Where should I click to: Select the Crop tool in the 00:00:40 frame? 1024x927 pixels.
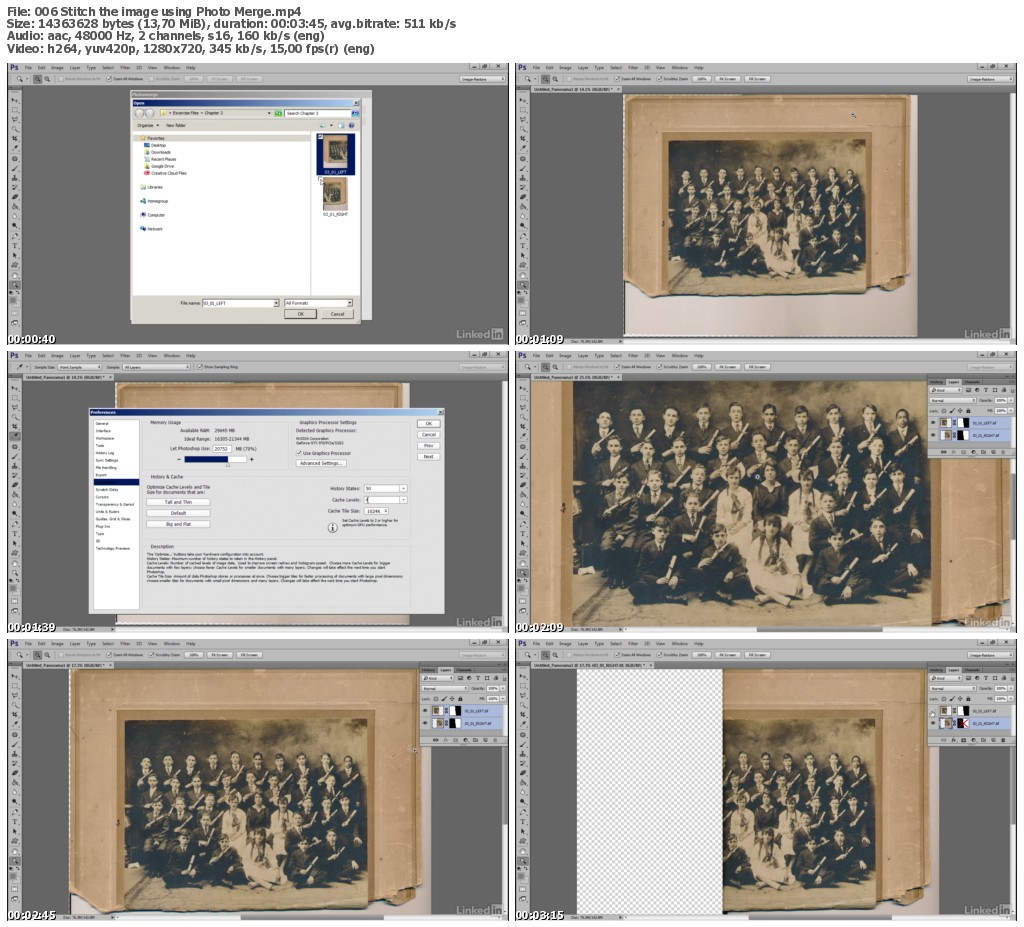click(14, 138)
